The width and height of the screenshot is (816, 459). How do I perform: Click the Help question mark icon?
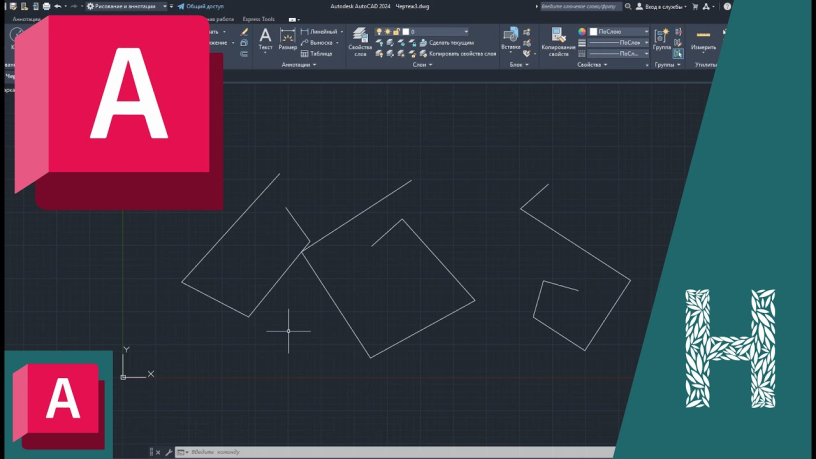[727, 6]
